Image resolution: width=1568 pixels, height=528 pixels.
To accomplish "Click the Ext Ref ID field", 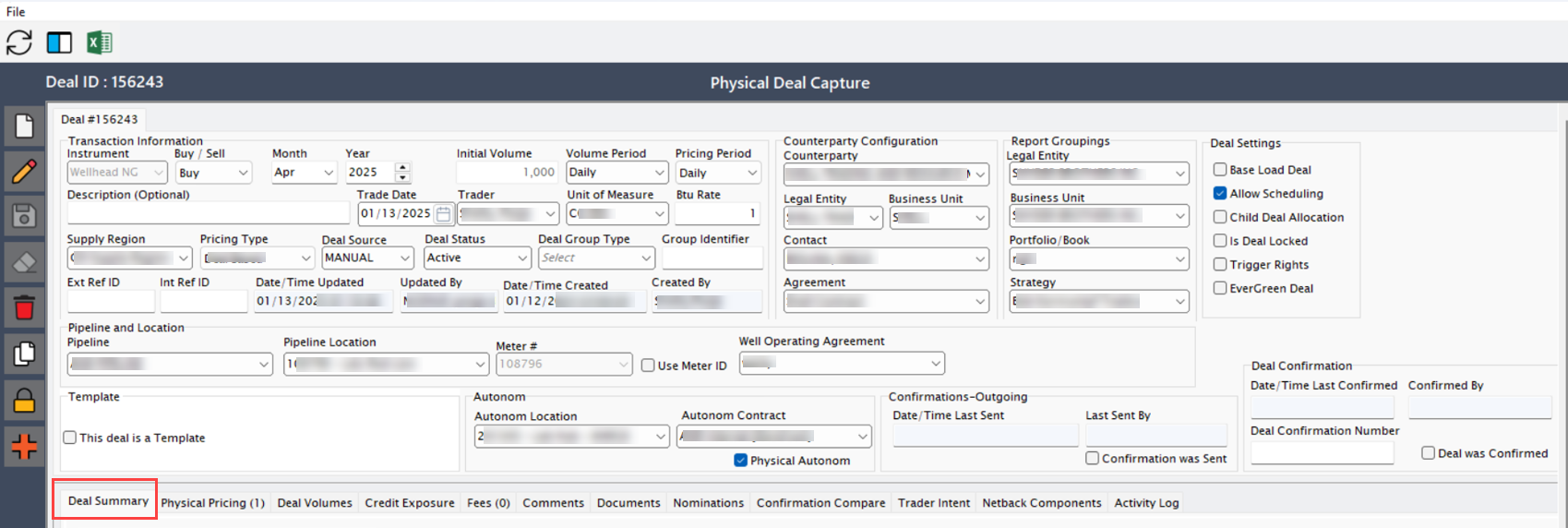I will coord(111,301).
